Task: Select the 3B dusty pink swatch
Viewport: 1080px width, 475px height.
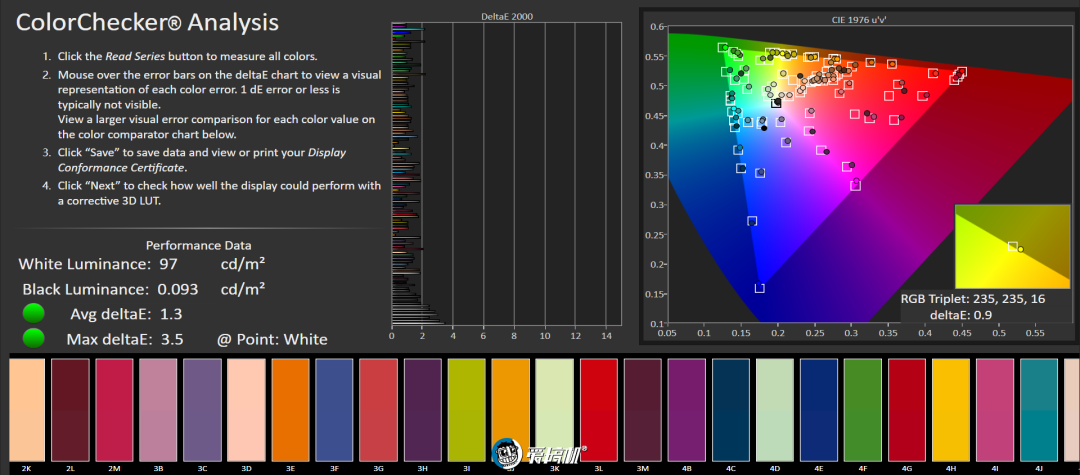Action: point(158,410)
